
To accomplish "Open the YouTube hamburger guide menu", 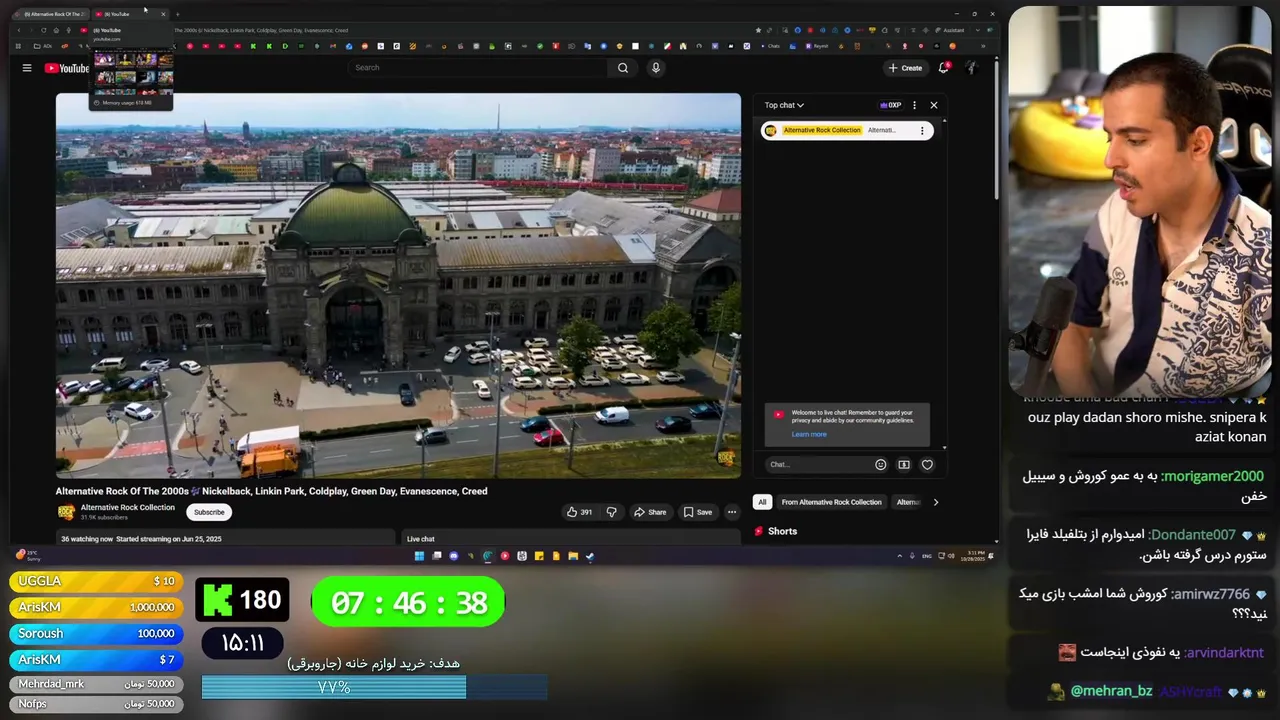I will tap(27, 68).
